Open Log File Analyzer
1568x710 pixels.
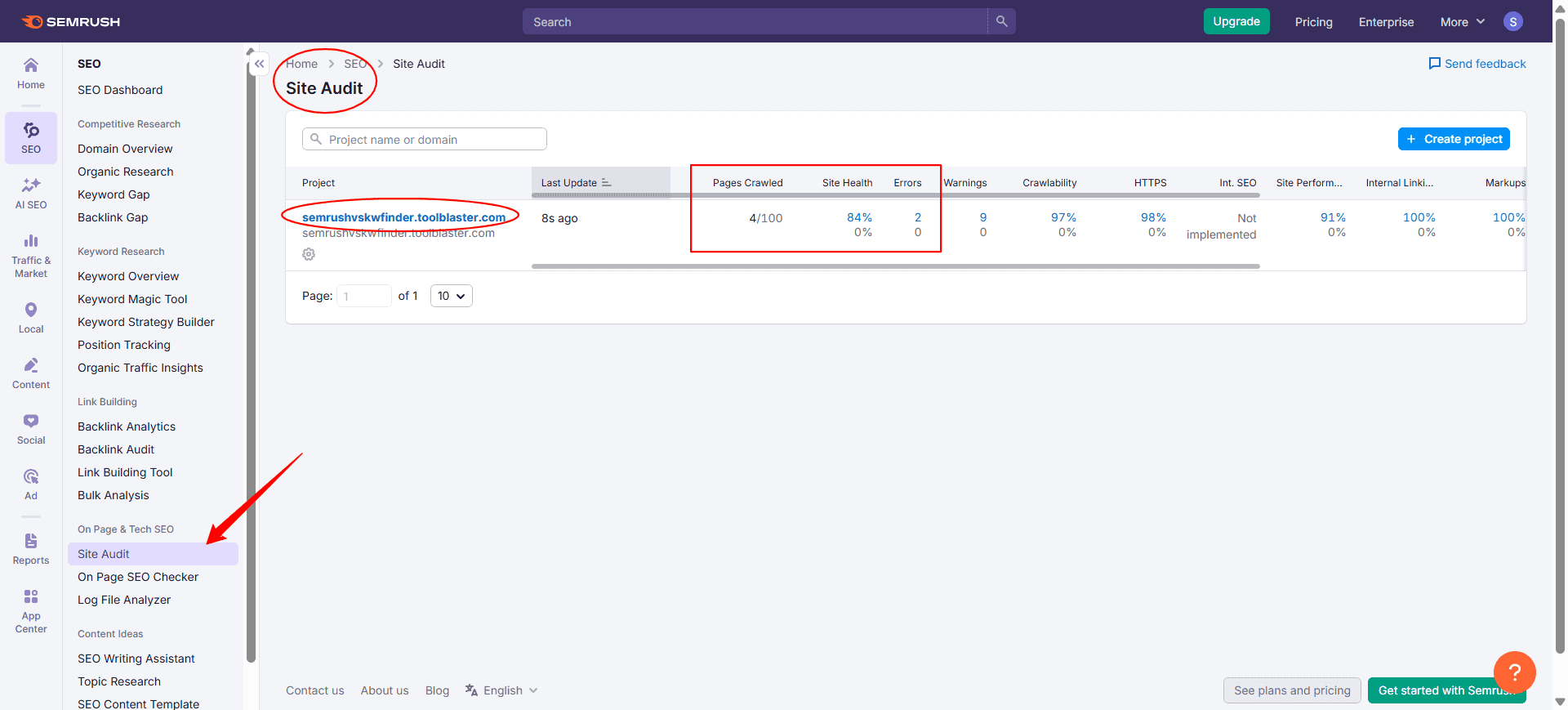pos(124,600)
